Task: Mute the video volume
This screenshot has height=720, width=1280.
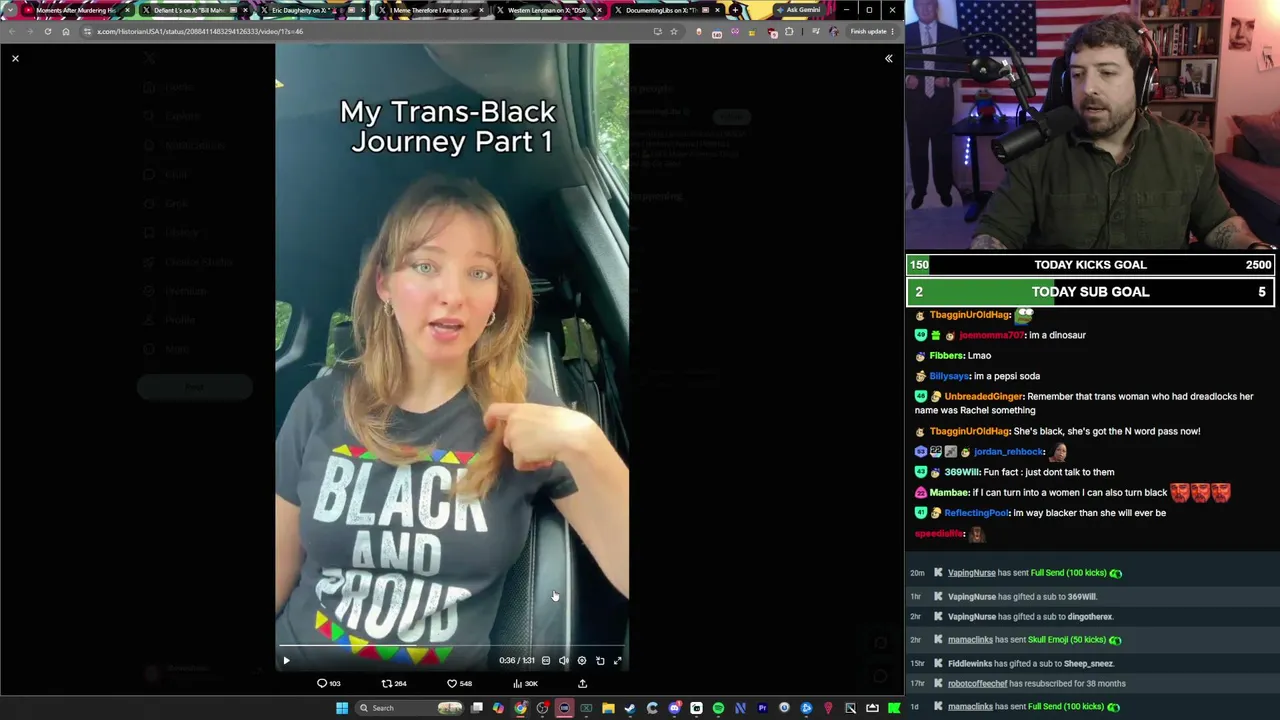Action: coord(564,660)
